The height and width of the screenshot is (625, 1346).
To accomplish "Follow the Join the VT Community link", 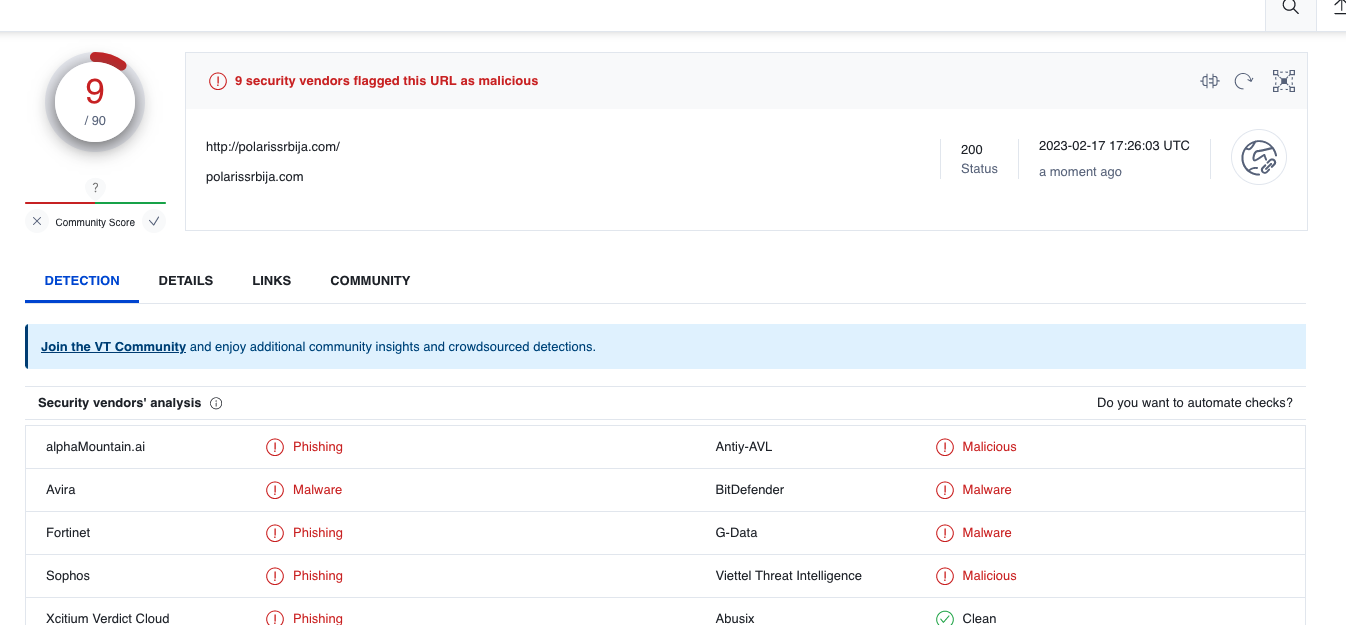I will tap(113, 347).
